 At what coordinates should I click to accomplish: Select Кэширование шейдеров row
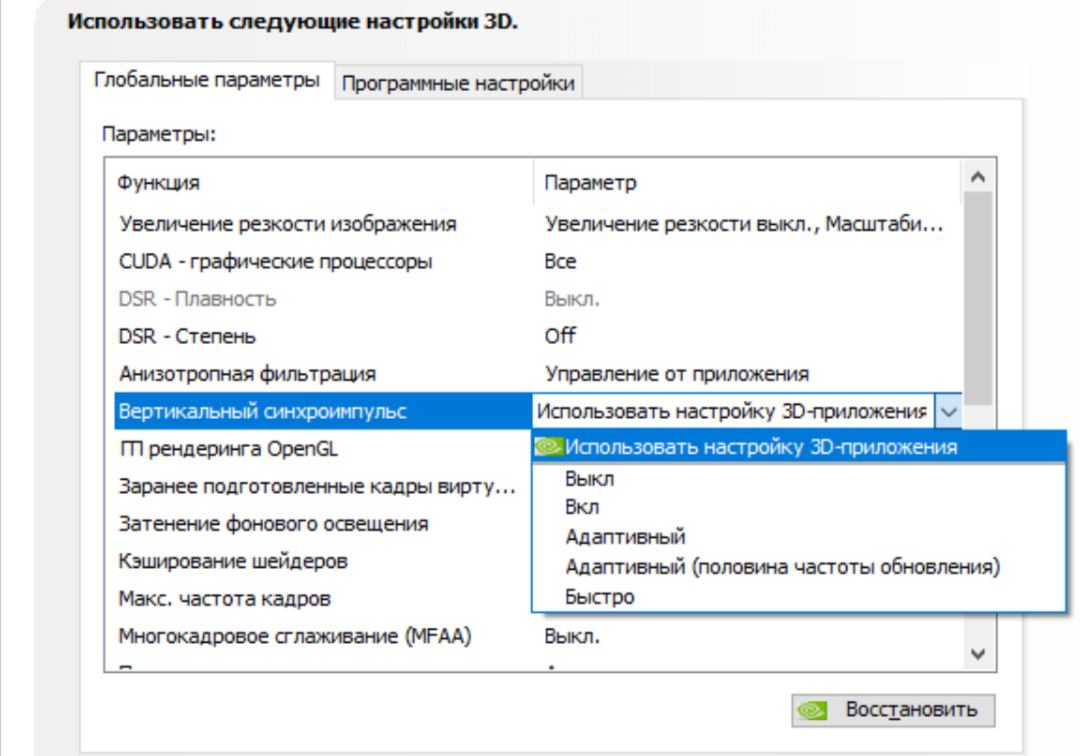tap(324, 561)
